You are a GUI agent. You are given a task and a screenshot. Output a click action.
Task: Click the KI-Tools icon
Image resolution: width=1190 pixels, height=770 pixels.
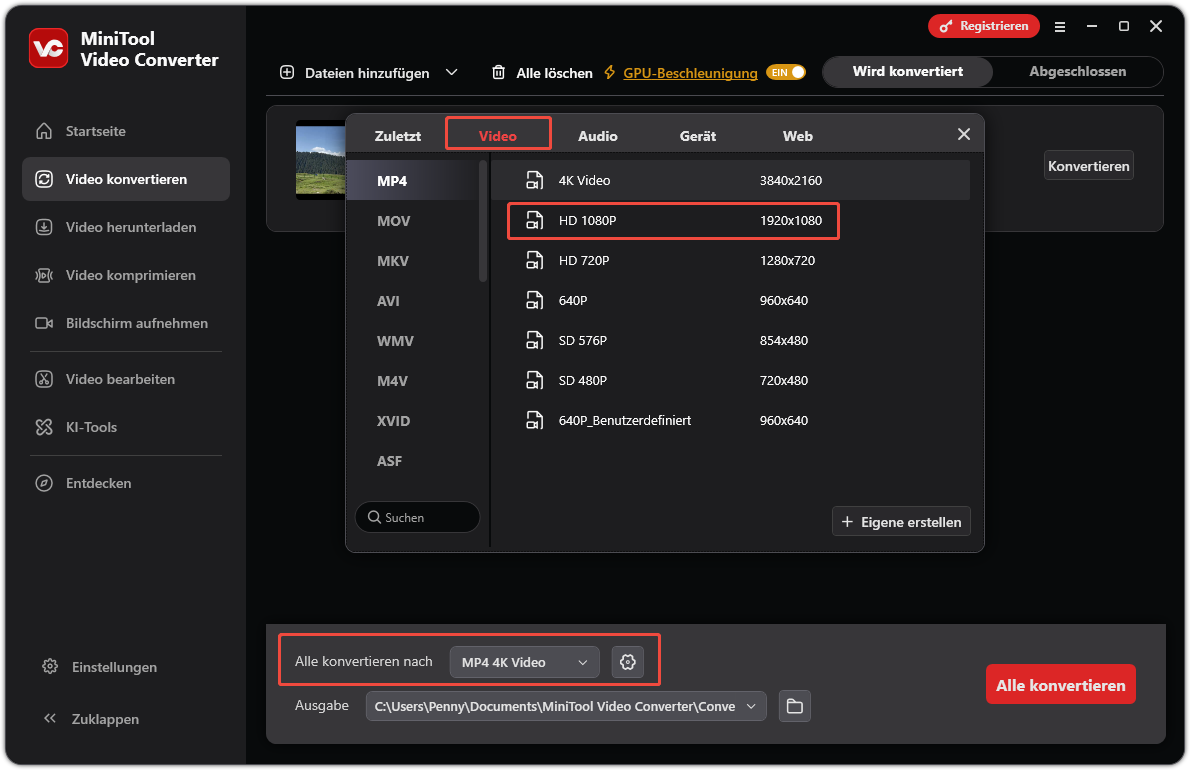coord(44,427)
